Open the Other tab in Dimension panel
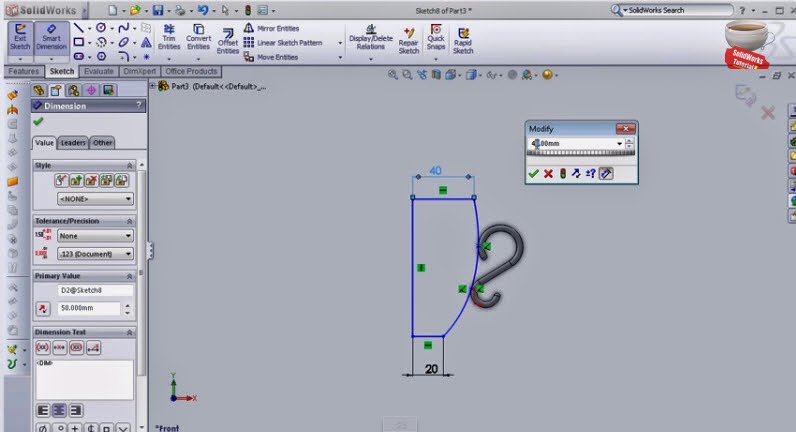 point(103,143)
